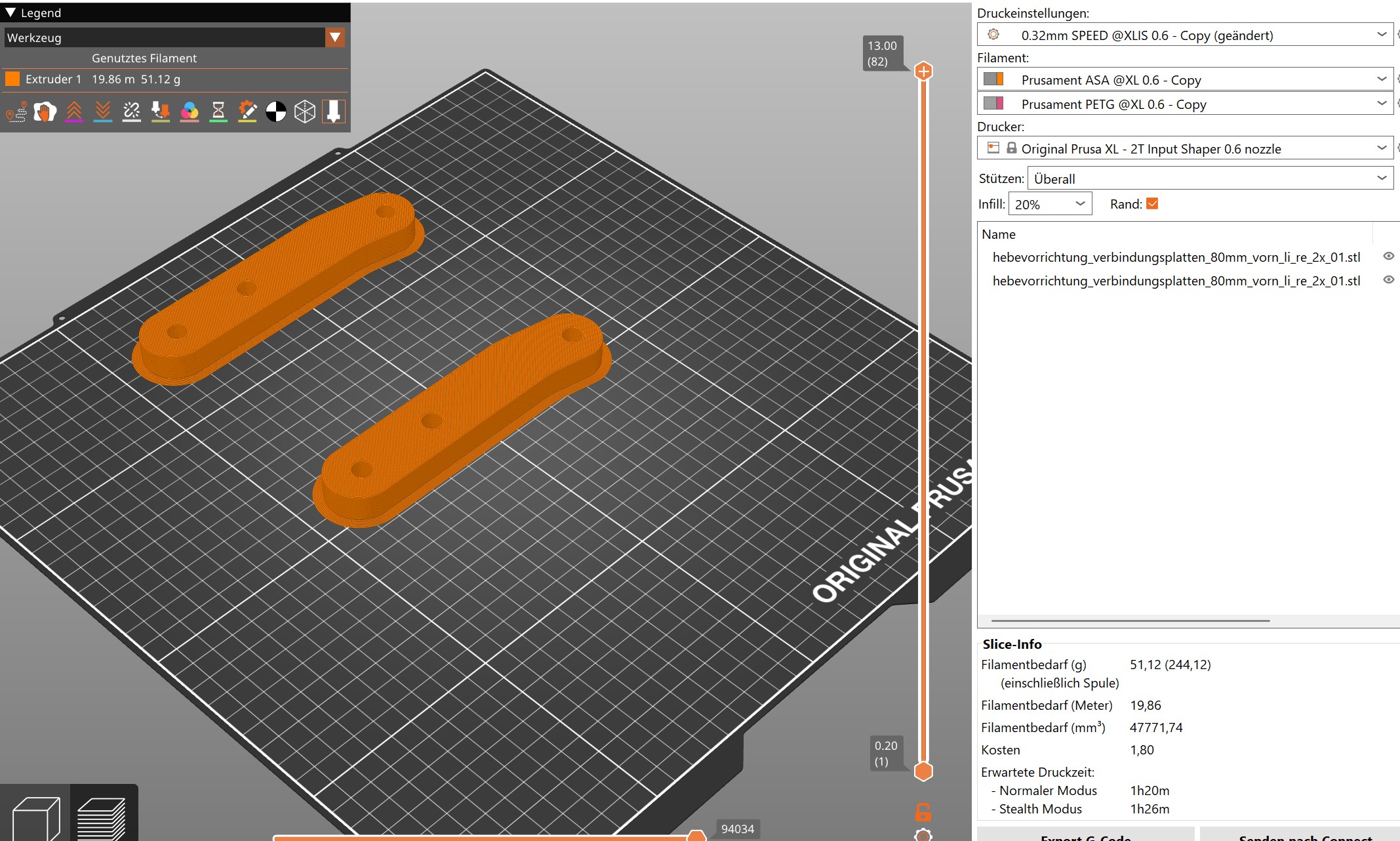Toggle seams icon with broken chain link

[132, 112]
